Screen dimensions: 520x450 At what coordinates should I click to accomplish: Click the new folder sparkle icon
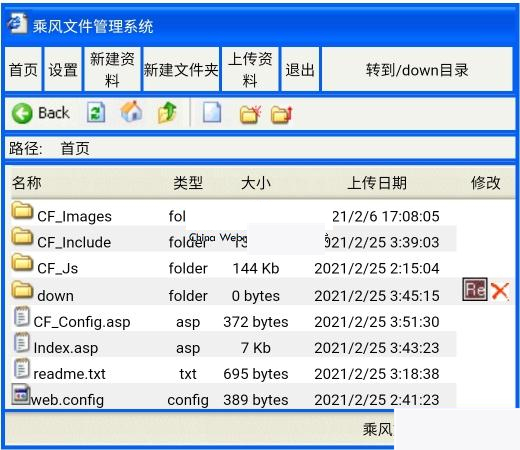(250, 114)
